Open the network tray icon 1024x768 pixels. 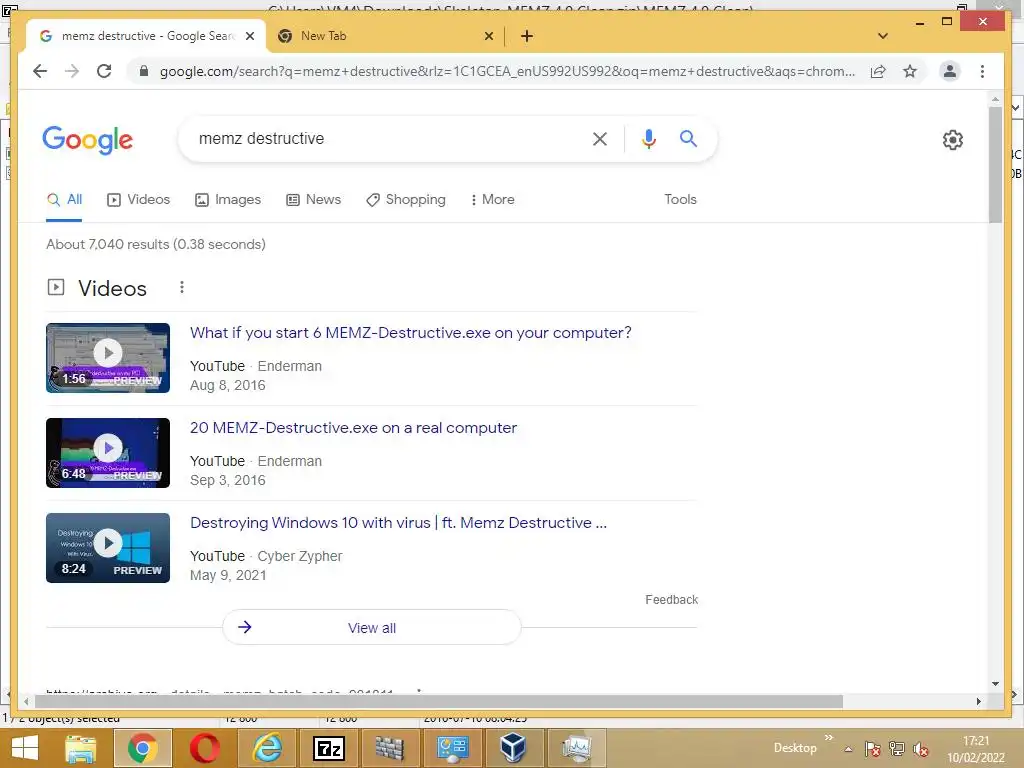pyautogui.click(x=897, y=749)
